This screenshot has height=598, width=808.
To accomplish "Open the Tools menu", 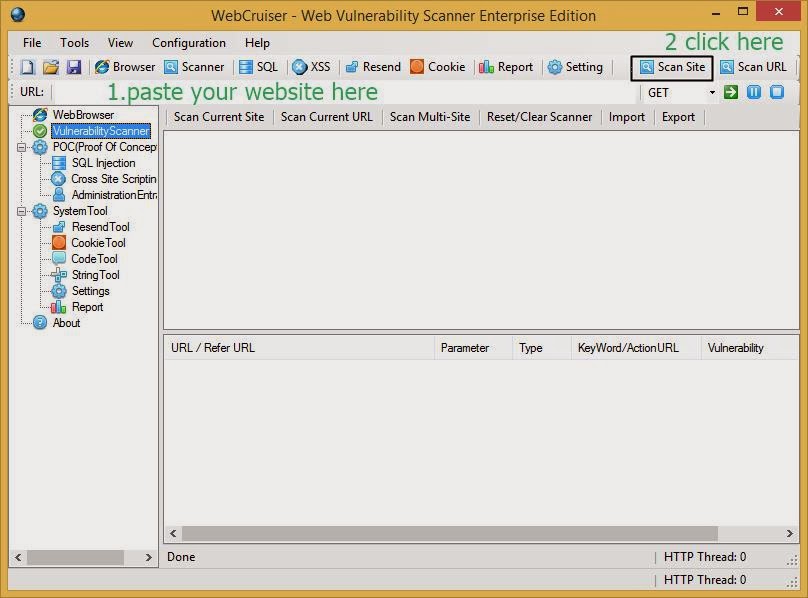I will tap(74, 43).
